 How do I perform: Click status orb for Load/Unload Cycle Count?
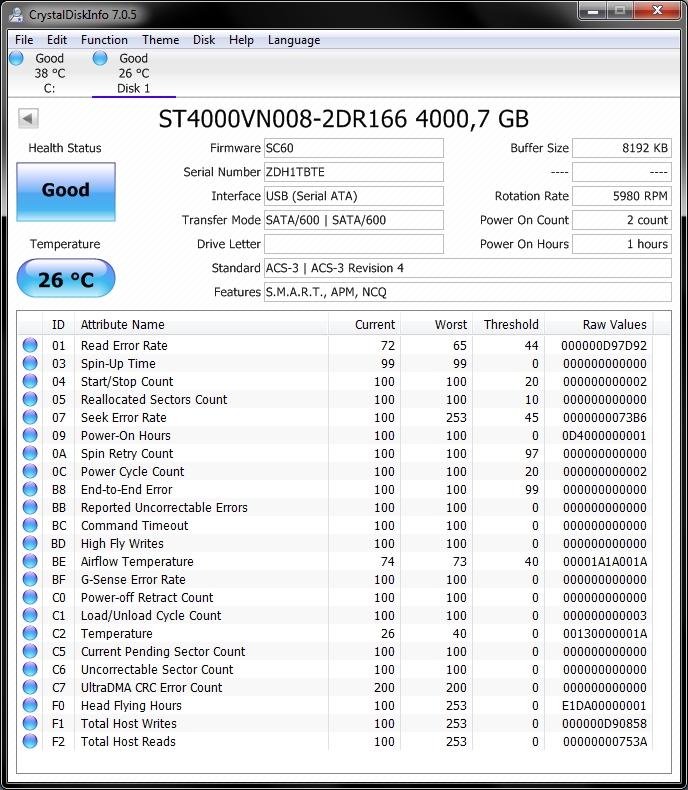click(30, 615)
